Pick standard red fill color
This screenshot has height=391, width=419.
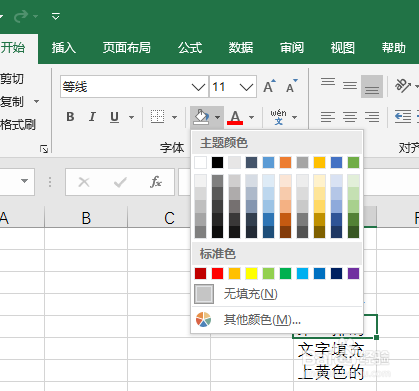click(217, 273)
